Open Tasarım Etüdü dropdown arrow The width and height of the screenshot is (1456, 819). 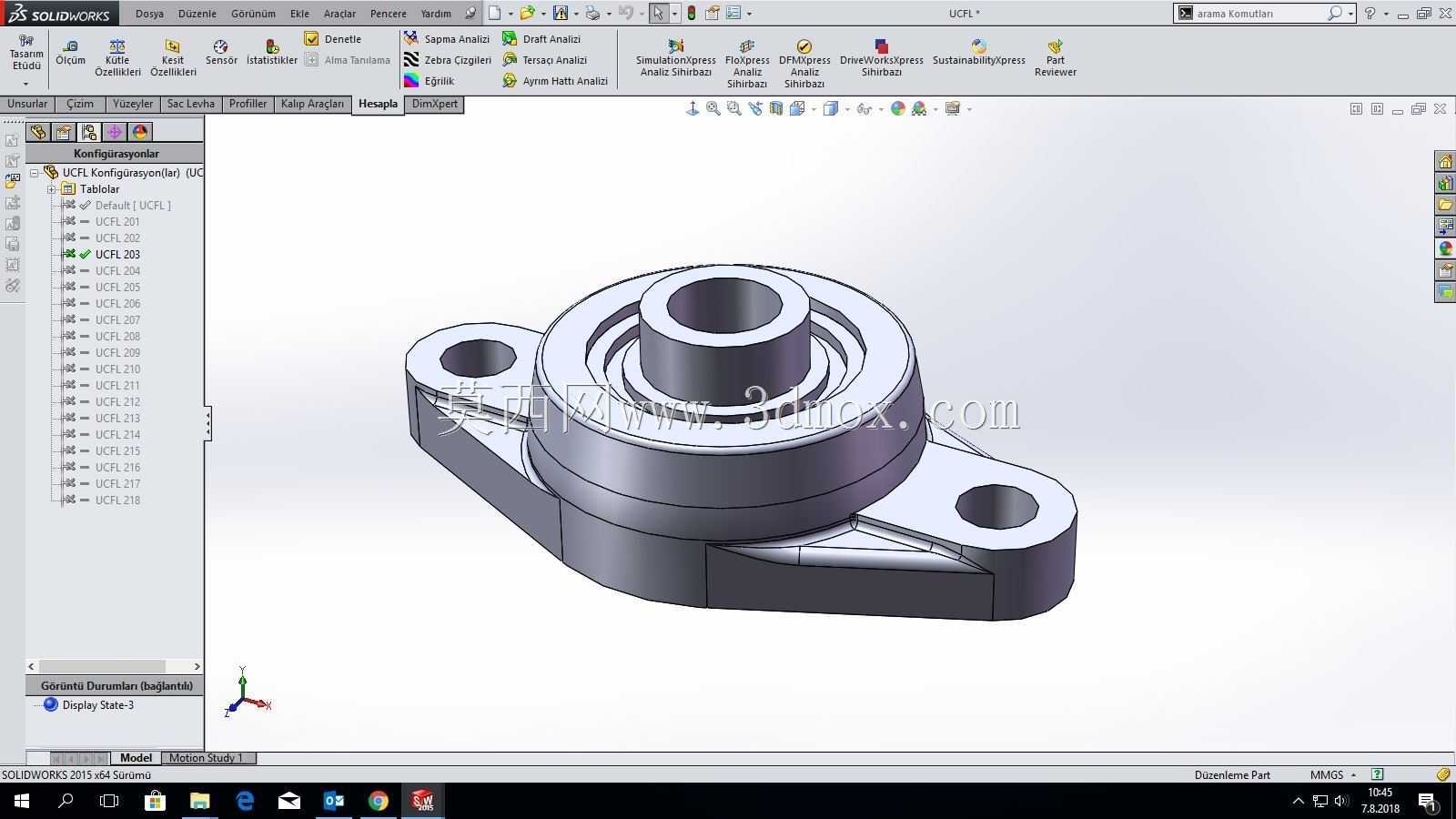coord(26,84)
